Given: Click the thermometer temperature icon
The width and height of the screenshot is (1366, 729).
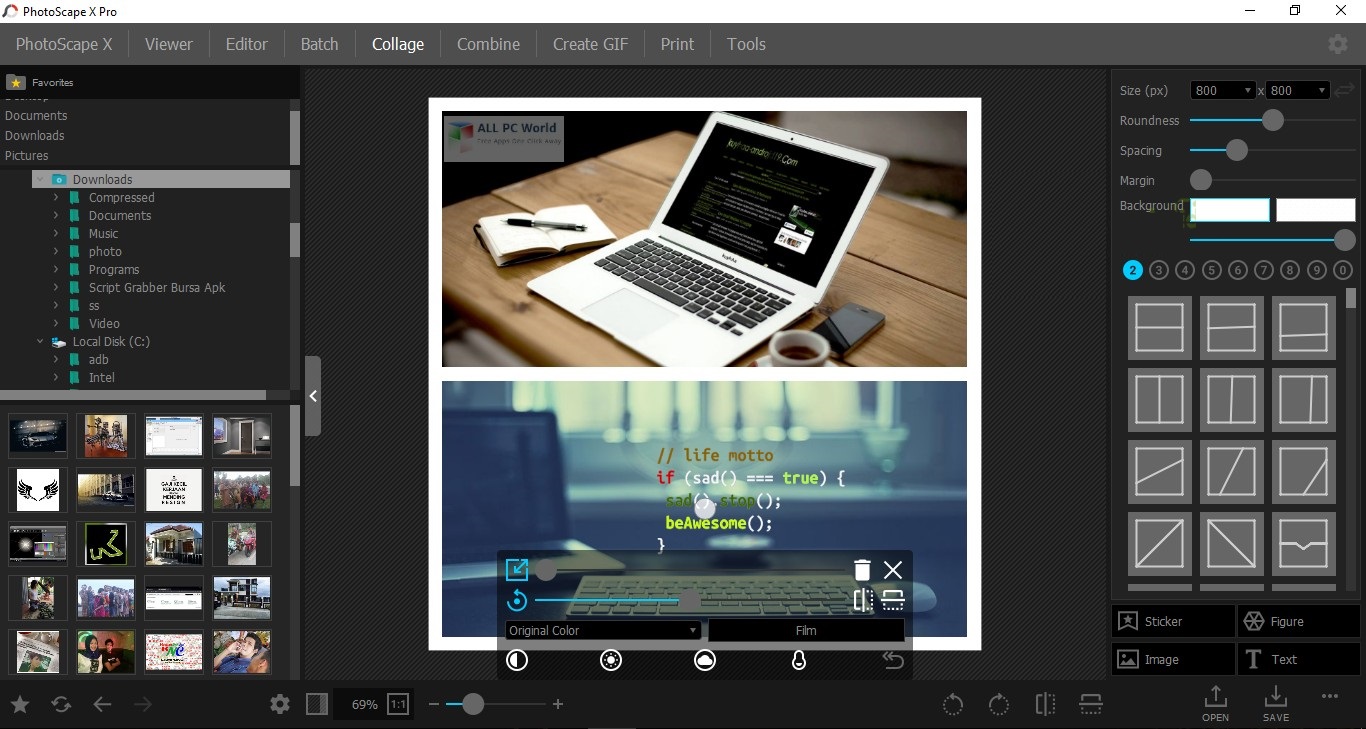Looking at the screenshot, I should pyautogui.click(x=798, y=660).
